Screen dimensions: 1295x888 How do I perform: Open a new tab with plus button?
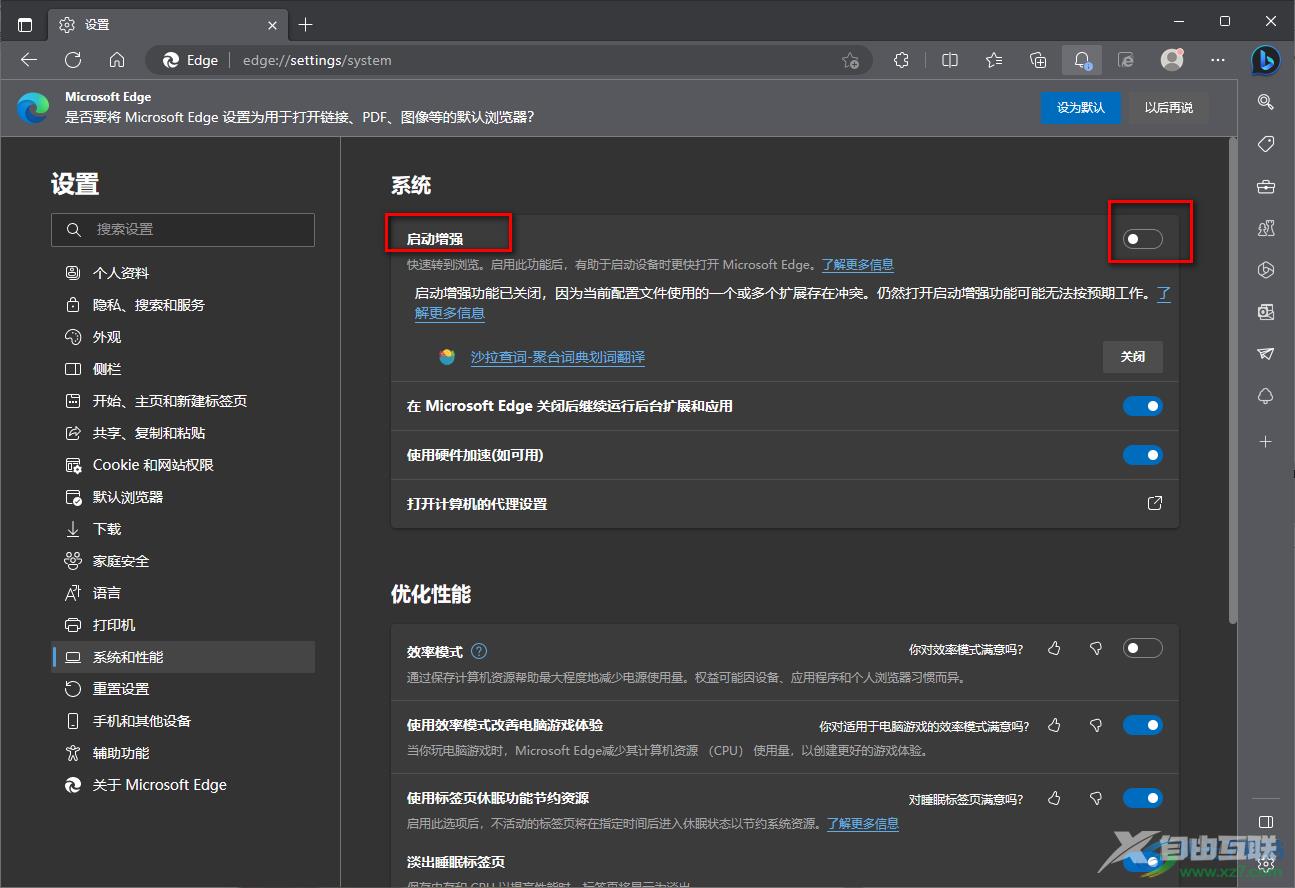pos(306,24)
